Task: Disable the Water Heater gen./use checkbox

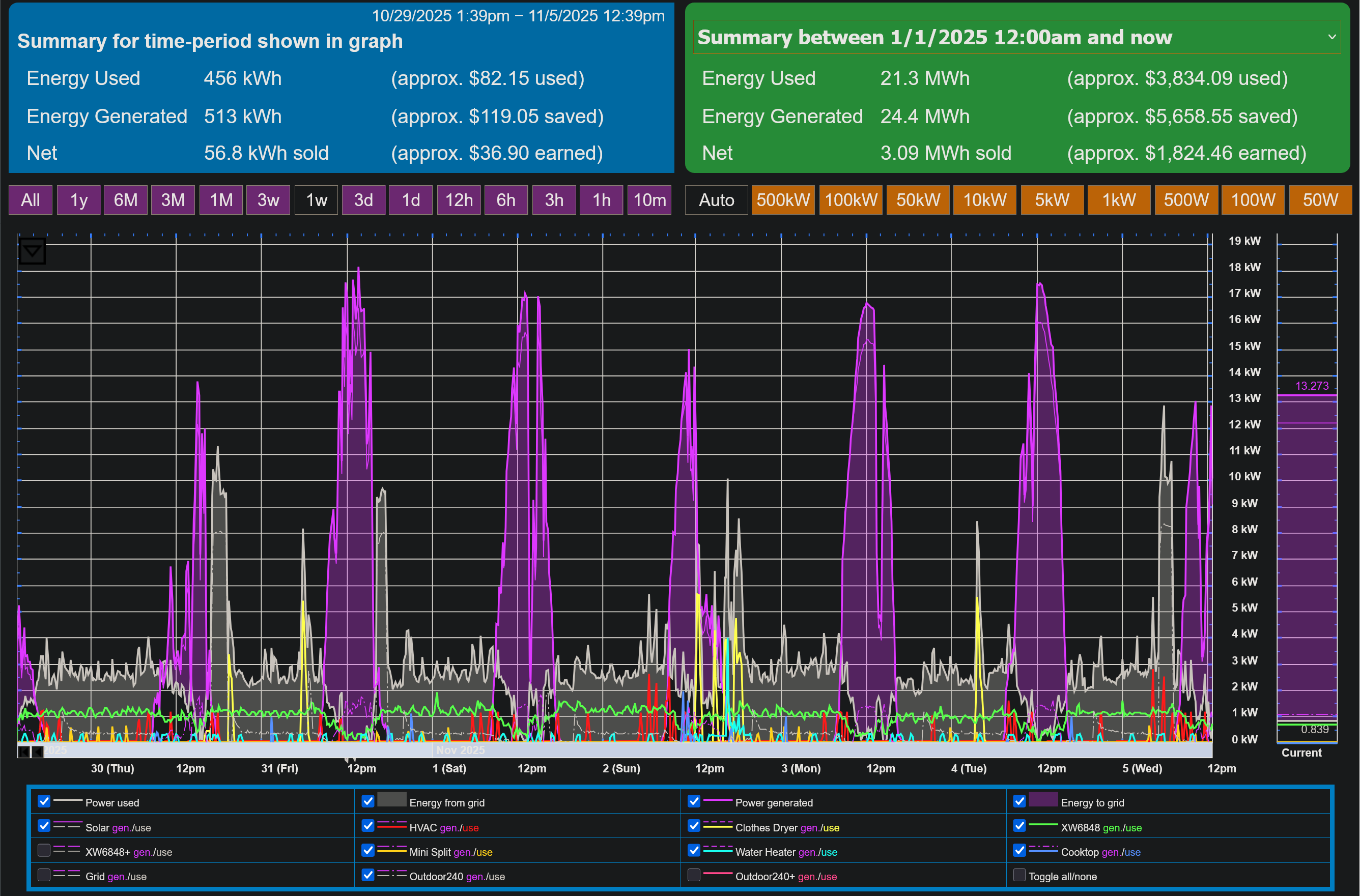Action: click(x=695, y=850)
